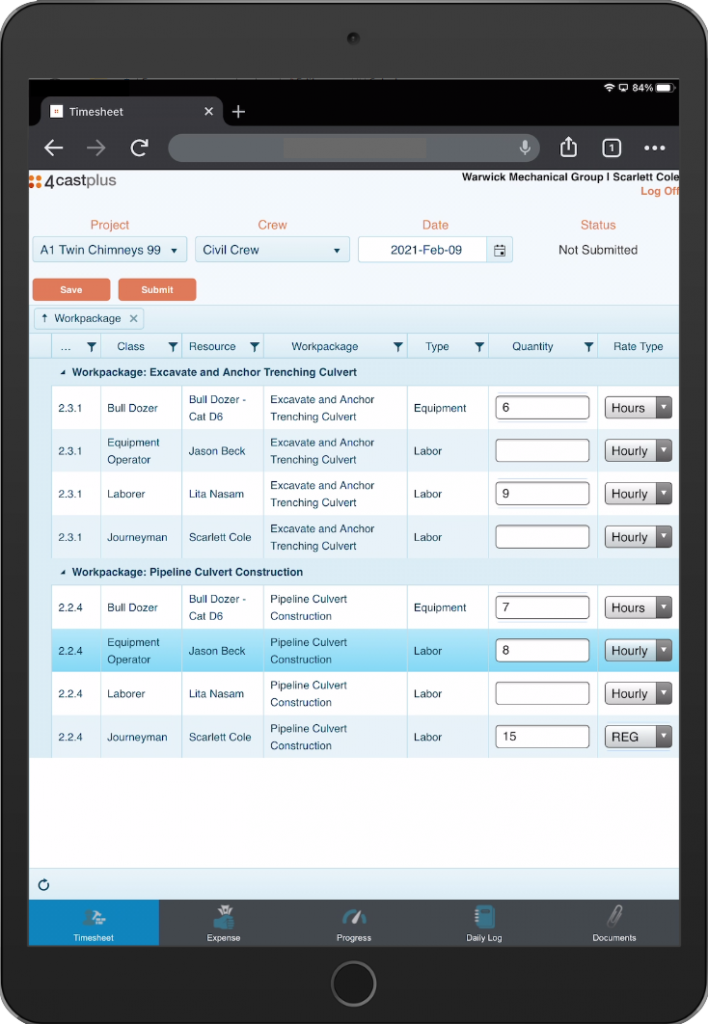This screenshot has height=1024, width=708.
Task: Click the Quantity column header
Action: coord(532,347)
